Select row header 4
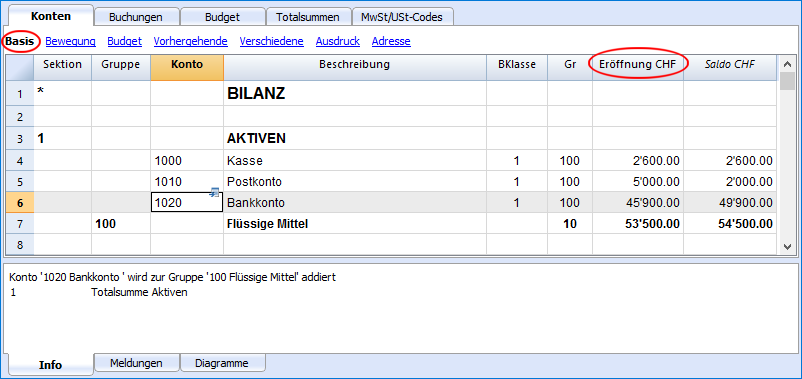Viewport: 802px width, 379px height. click(x=20, y=161)
